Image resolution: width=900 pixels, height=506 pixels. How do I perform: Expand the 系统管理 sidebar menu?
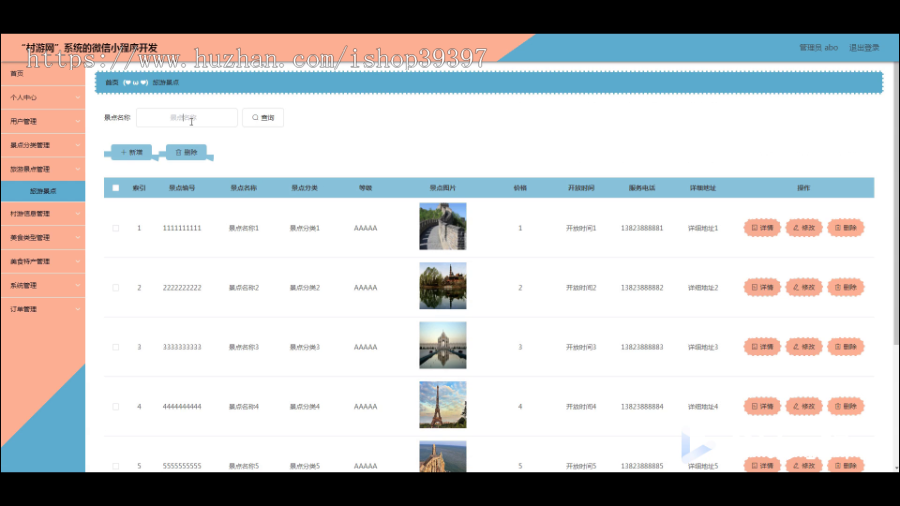43,286
